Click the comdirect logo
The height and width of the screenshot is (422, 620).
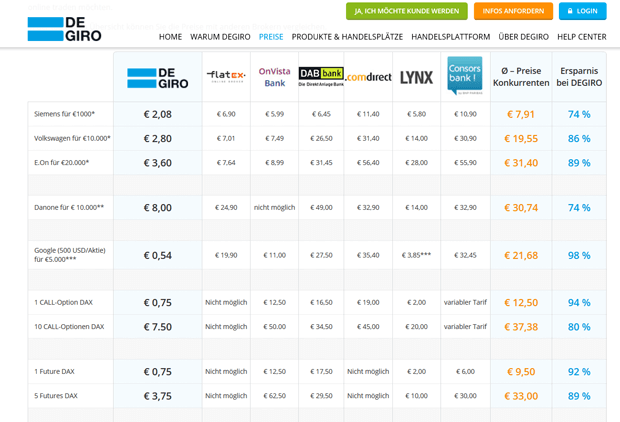coord(368,77)
